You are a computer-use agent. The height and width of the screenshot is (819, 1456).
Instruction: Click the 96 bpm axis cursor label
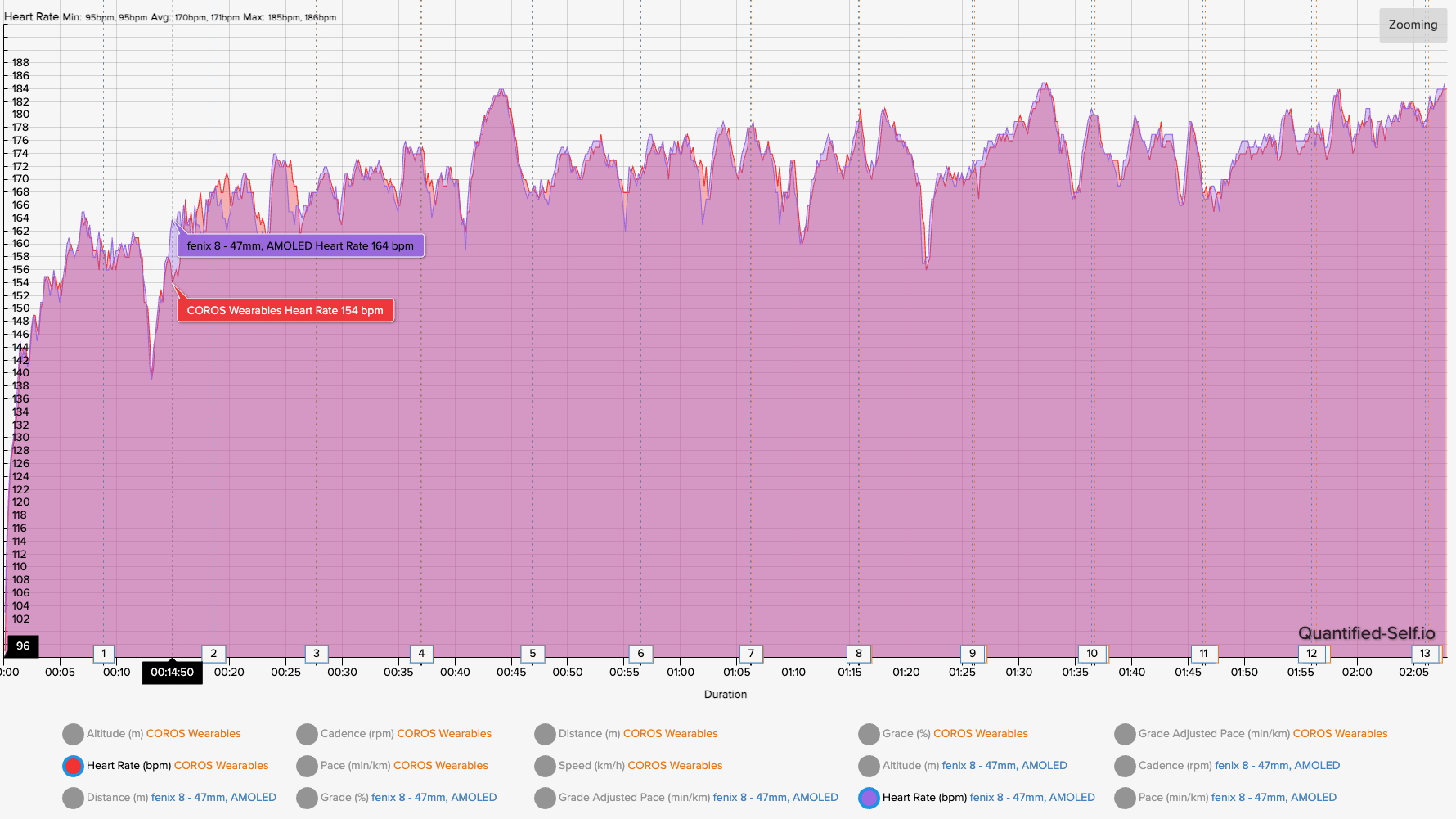(x=23, y=646)
